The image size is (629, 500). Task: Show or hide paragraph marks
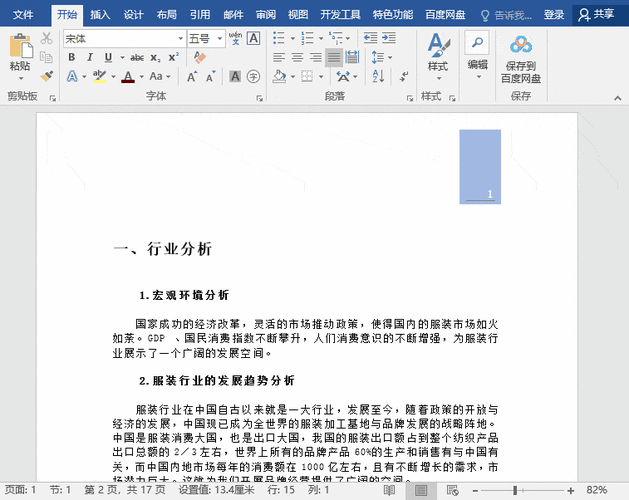click(404, 76)
